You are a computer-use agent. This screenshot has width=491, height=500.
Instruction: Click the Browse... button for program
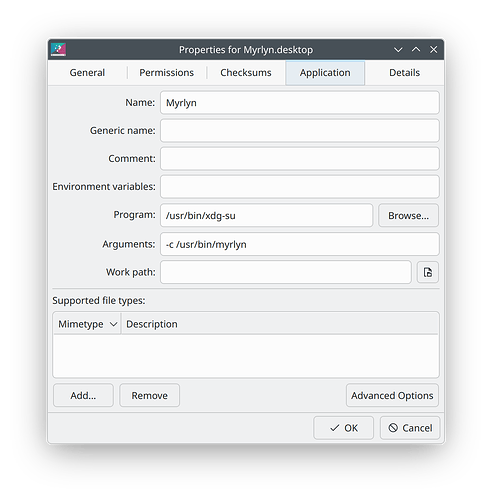point(408,216)
